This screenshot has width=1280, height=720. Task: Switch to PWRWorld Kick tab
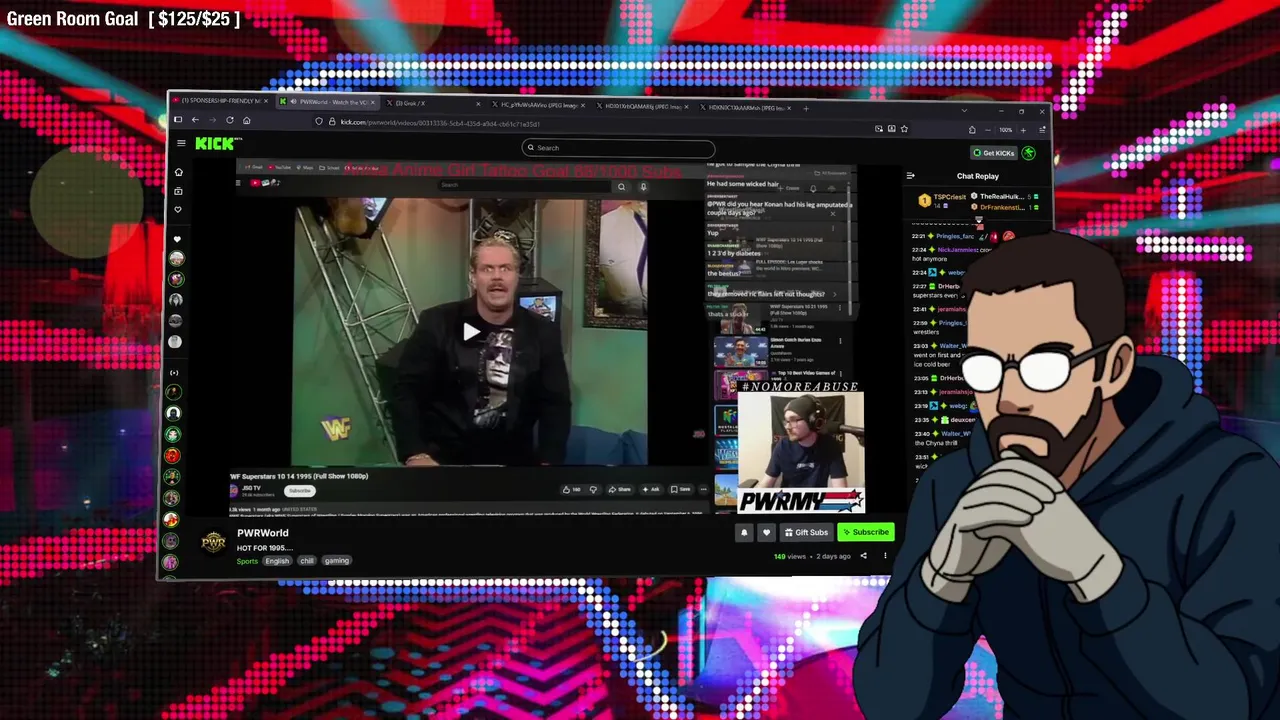click(x=328, y=102)
